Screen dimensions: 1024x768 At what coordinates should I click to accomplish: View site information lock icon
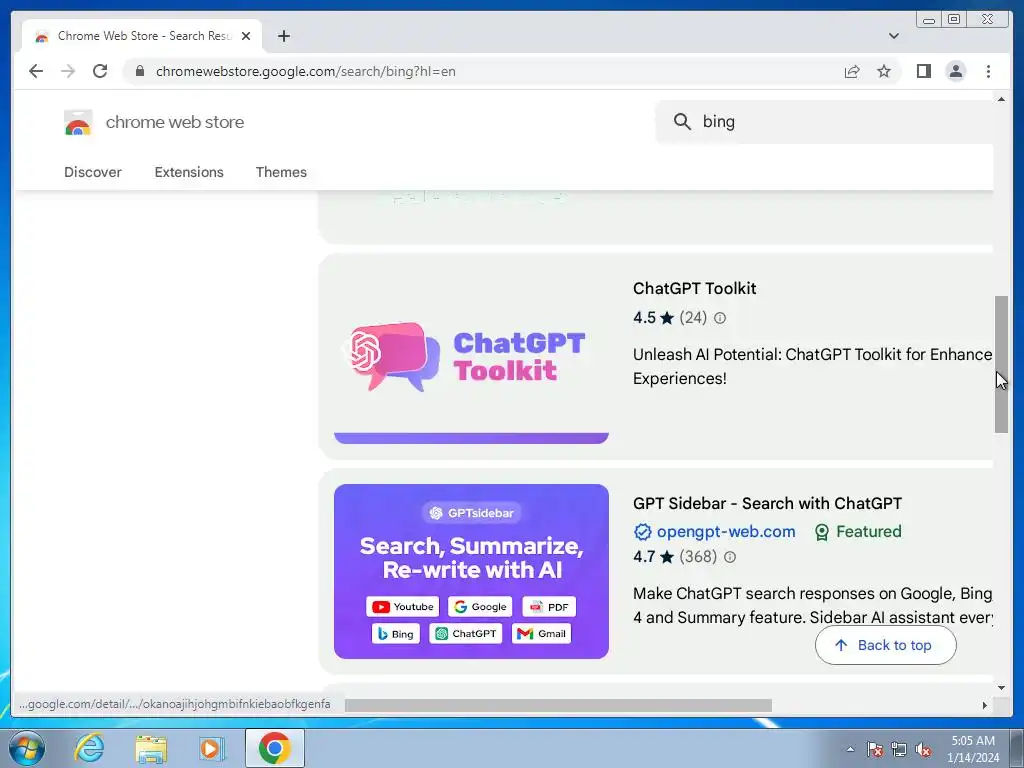pyautogui.click(x=140, y=71)
